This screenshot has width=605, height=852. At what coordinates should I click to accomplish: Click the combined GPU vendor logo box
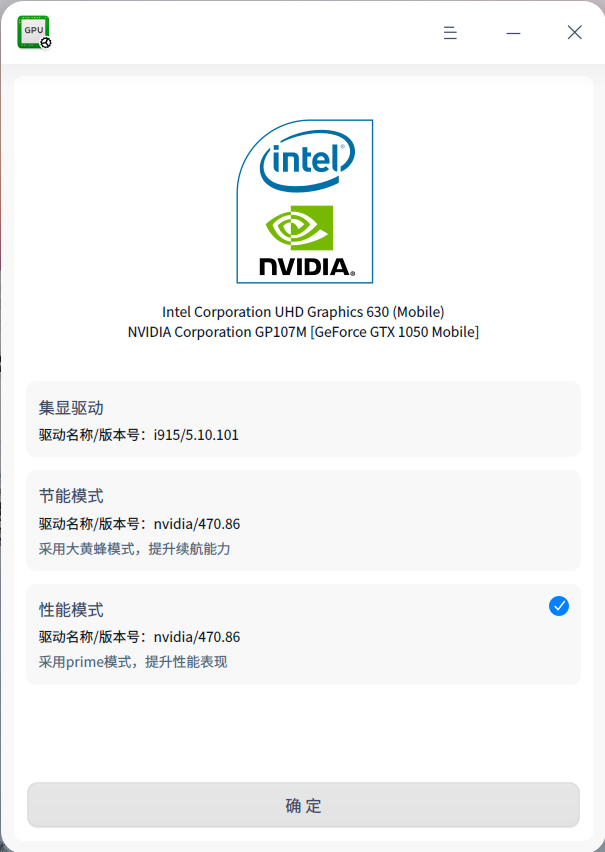303,201
